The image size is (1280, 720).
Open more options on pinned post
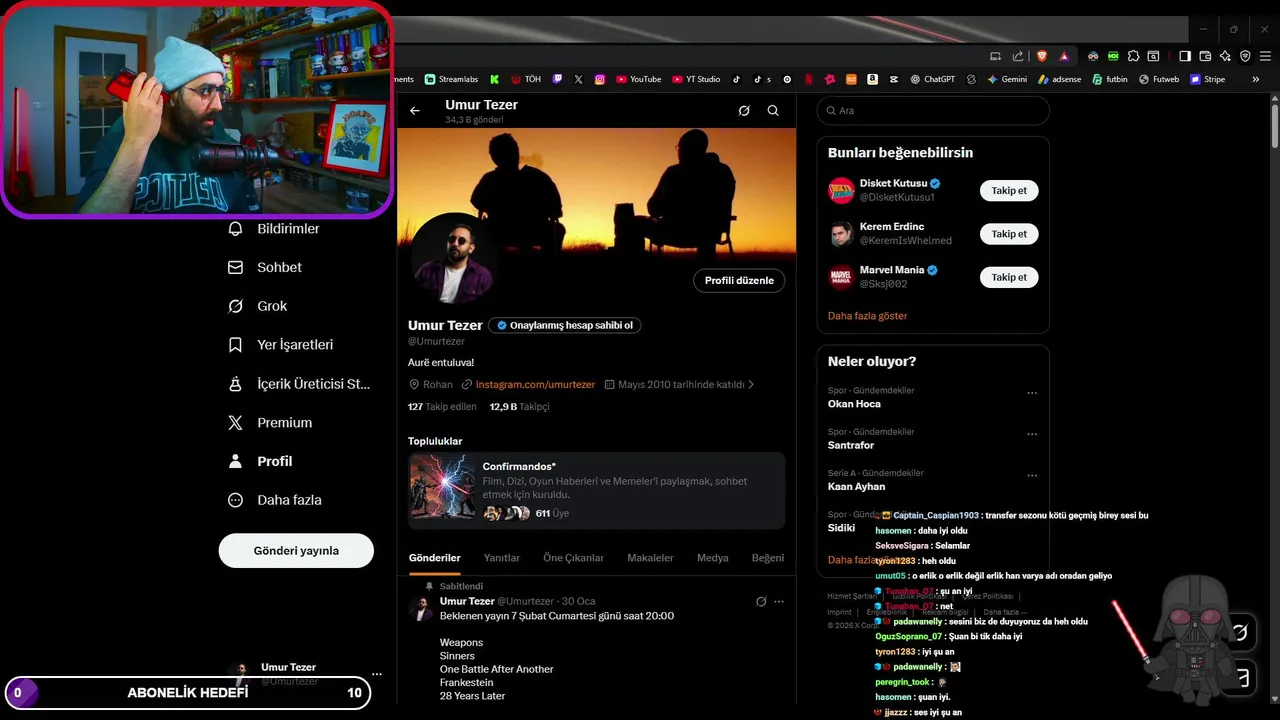tap(779, 602)
